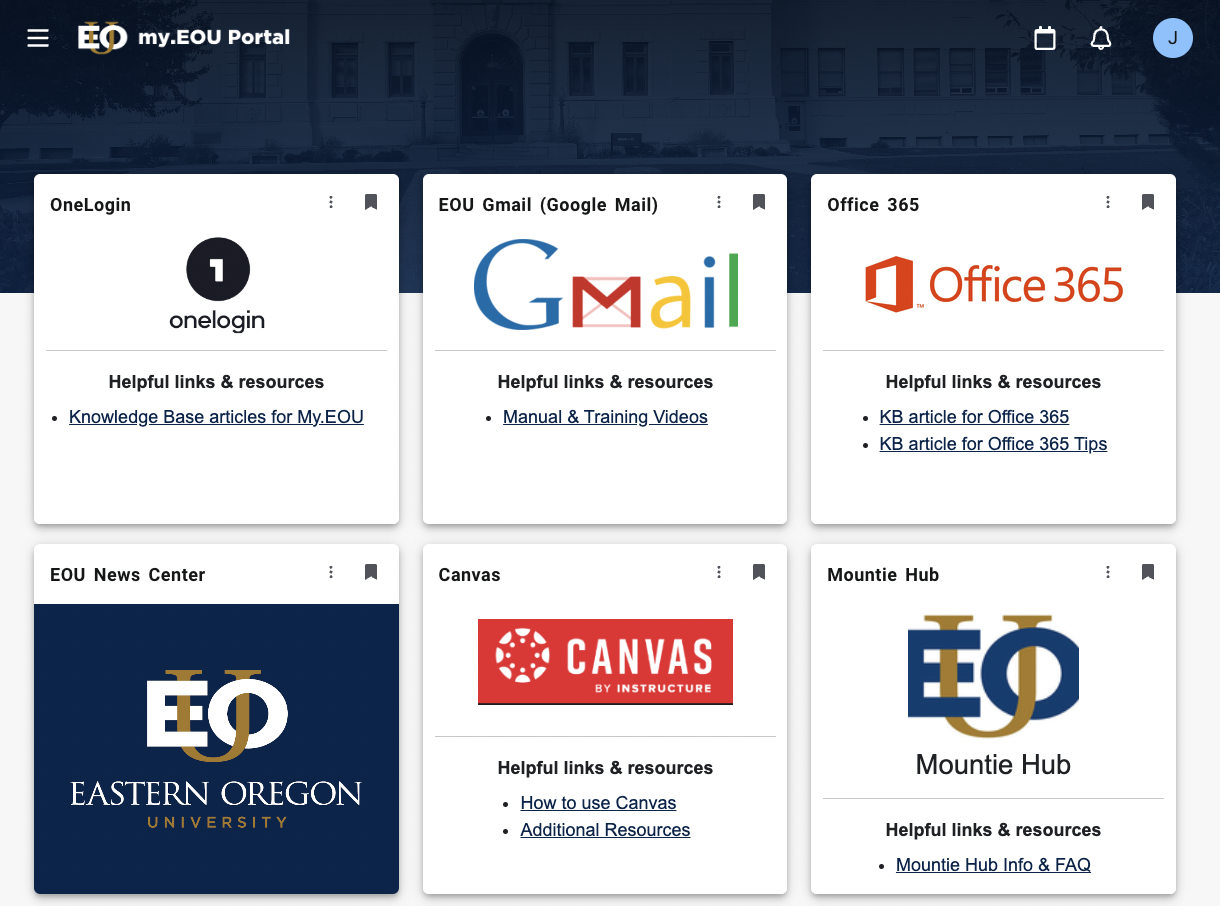
Task: Open KB article for Office 365 Tips
Action: (993, 444)
